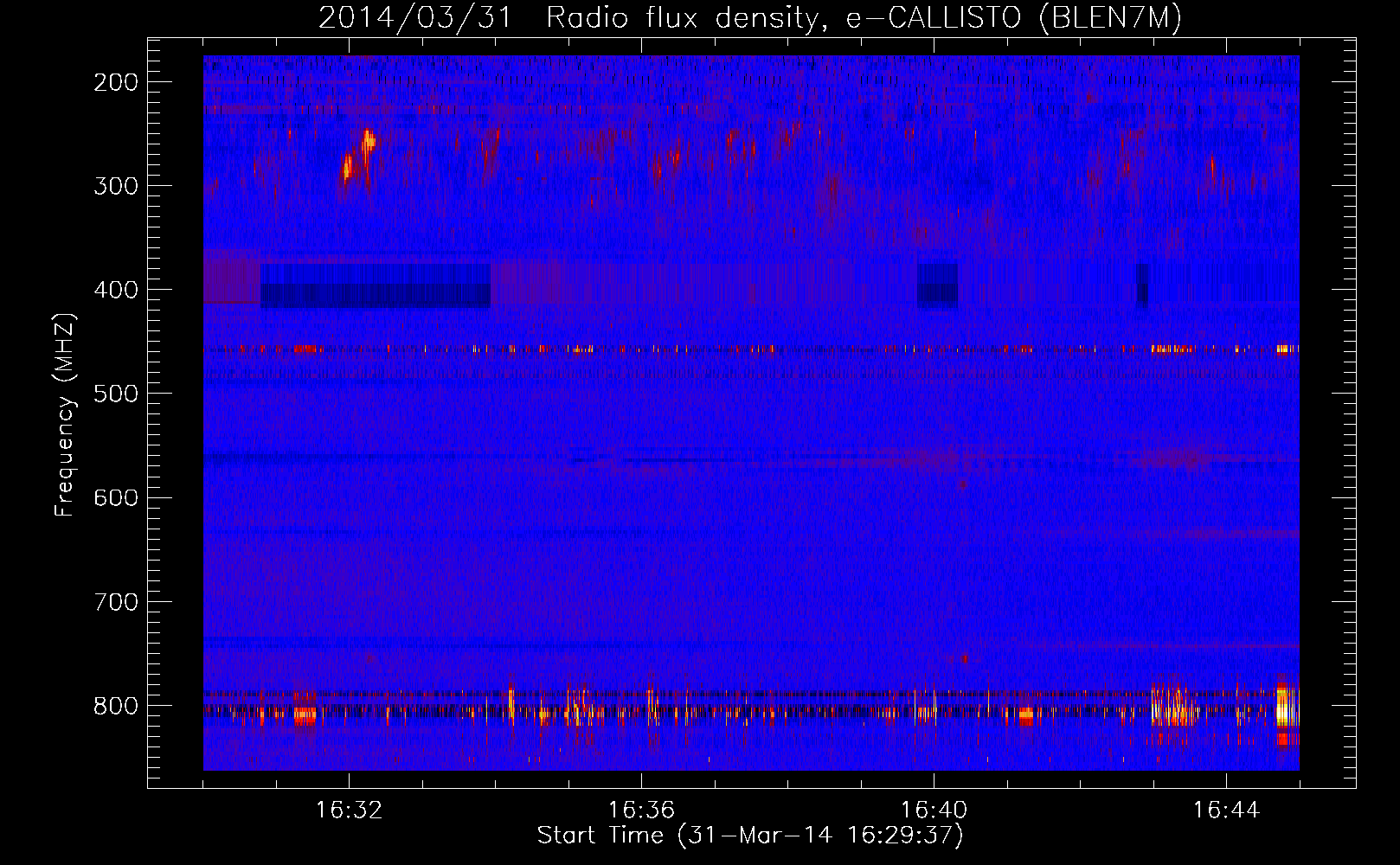Click the 400 frequency tick label
The image size is (1400, 865).
(x=115, y=290)
